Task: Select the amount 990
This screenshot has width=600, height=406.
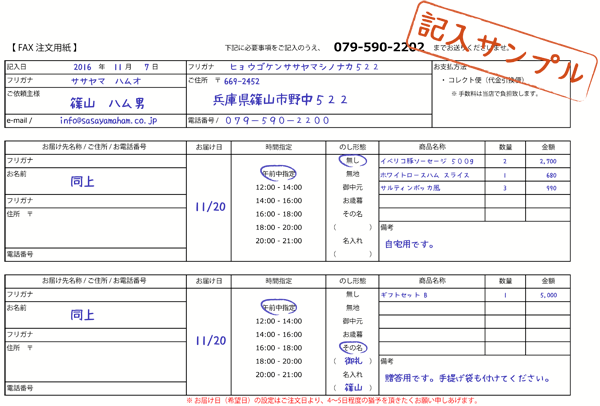Action: [x=551, y=188]
